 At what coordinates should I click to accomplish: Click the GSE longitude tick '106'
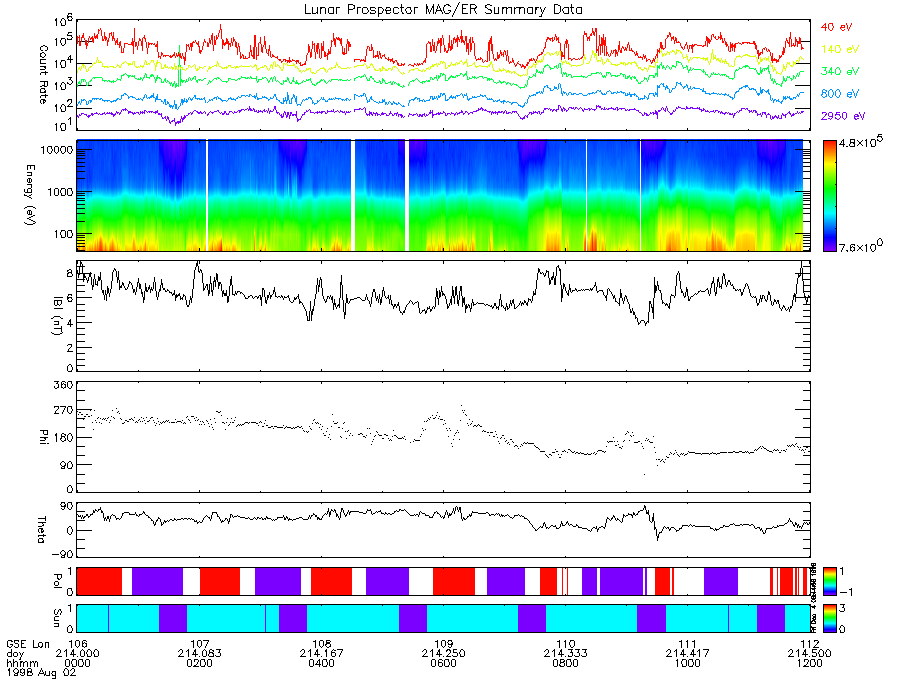pyautogui.click(x=77, y=644)
